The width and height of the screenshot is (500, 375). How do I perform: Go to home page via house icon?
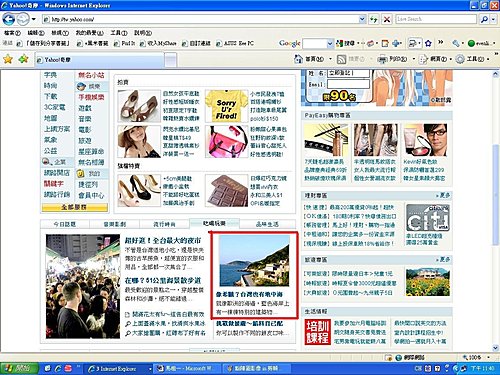pos(298,59)
